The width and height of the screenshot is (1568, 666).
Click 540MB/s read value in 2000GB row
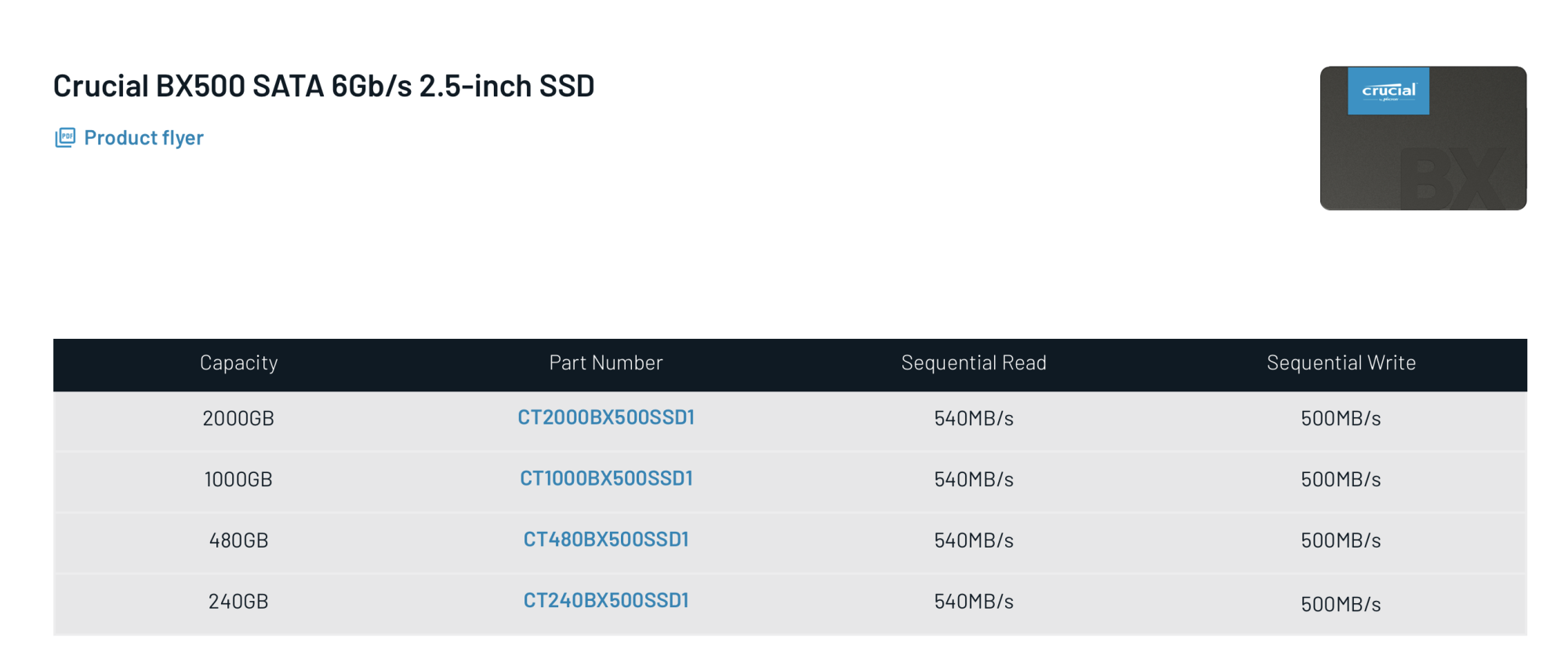pos(974,418)
